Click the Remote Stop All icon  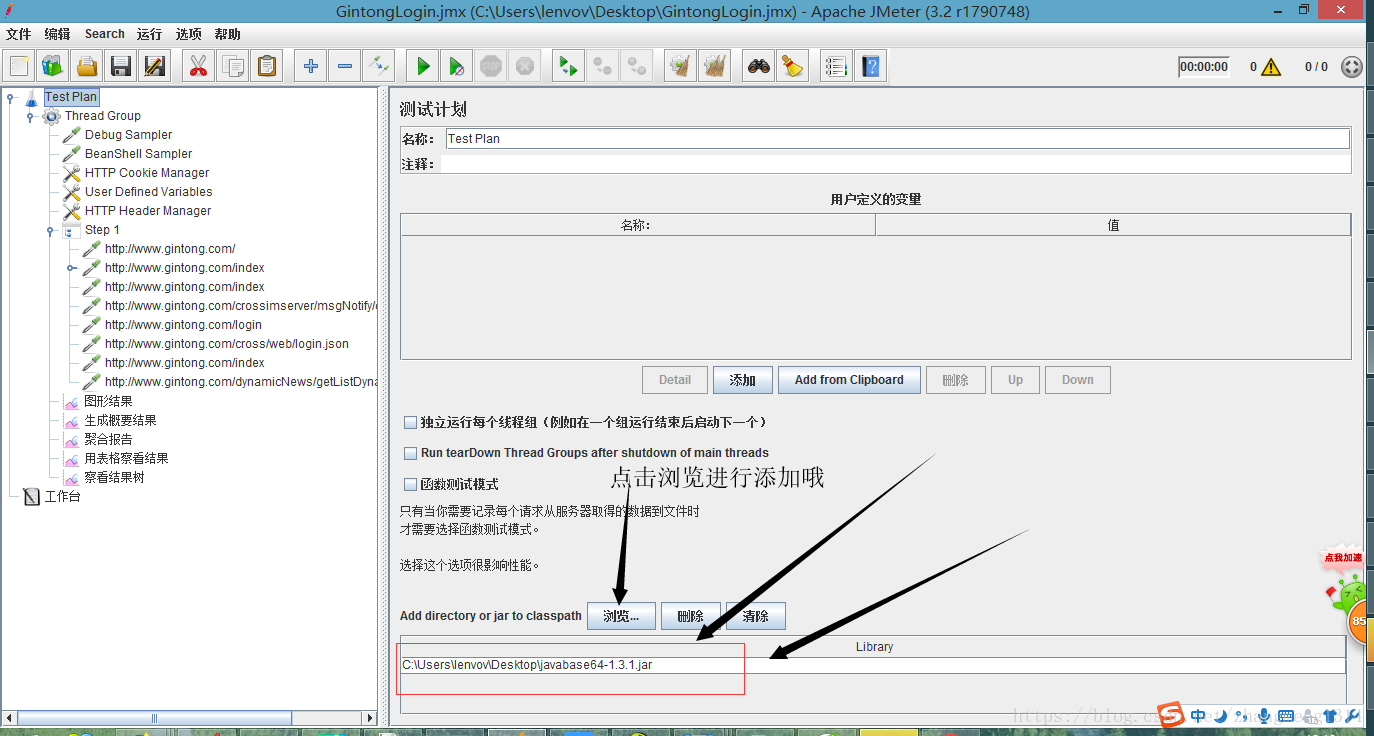602,67
